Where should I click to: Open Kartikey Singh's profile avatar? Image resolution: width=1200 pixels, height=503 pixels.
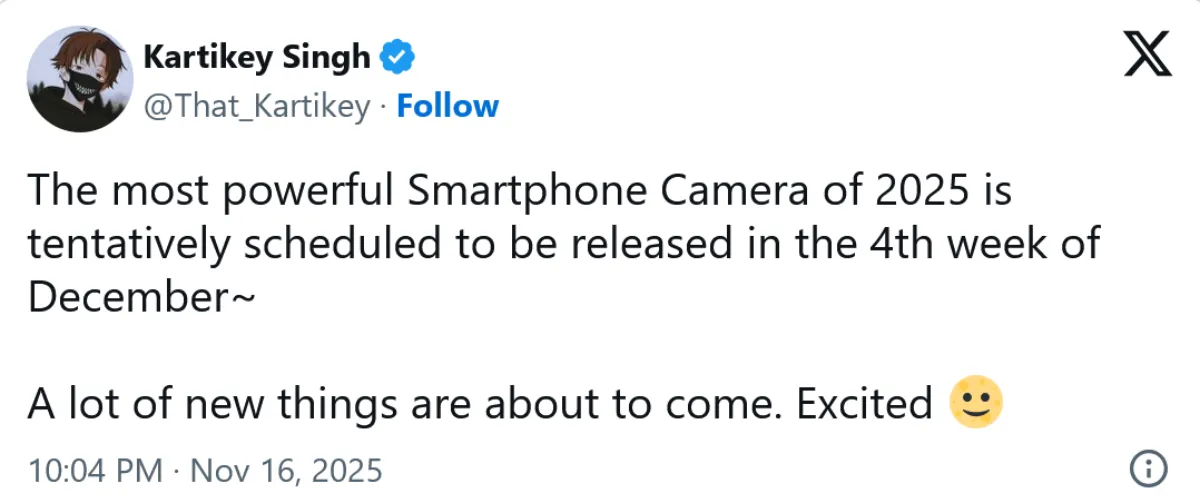point(79,79)
